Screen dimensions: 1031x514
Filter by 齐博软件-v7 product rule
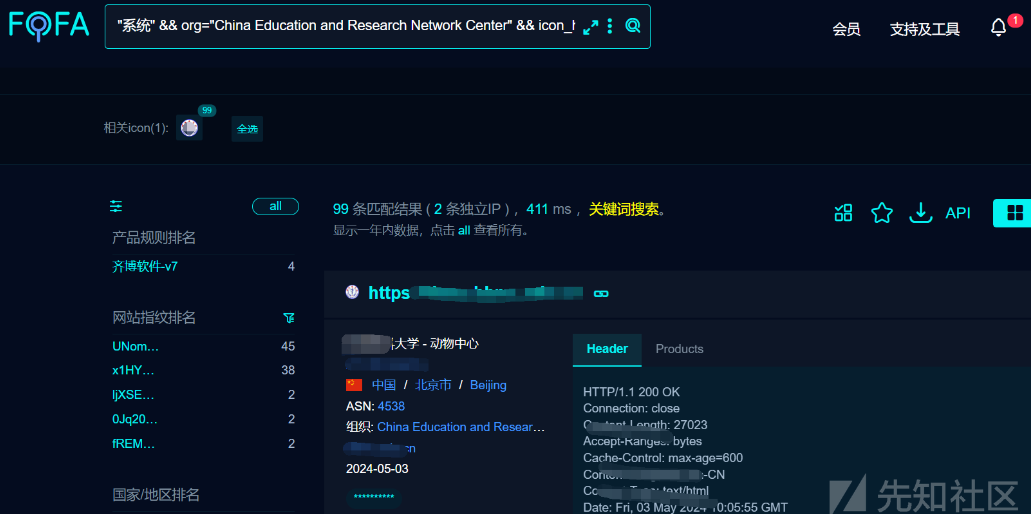click(x=145, y=267)
